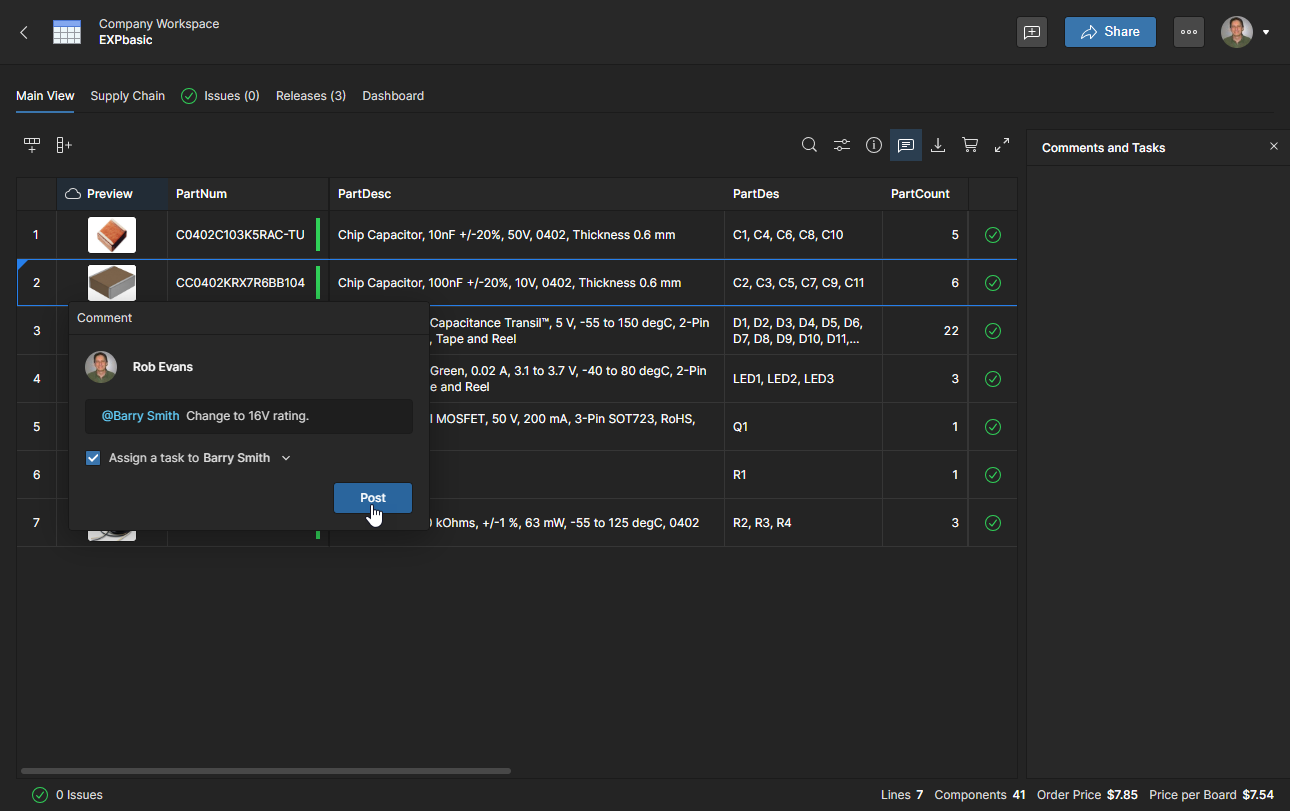The width and height of the screenshot is (1290, 811).
Task: Click the fullscreen expand icon
Action: click(x=1002, y=145)
